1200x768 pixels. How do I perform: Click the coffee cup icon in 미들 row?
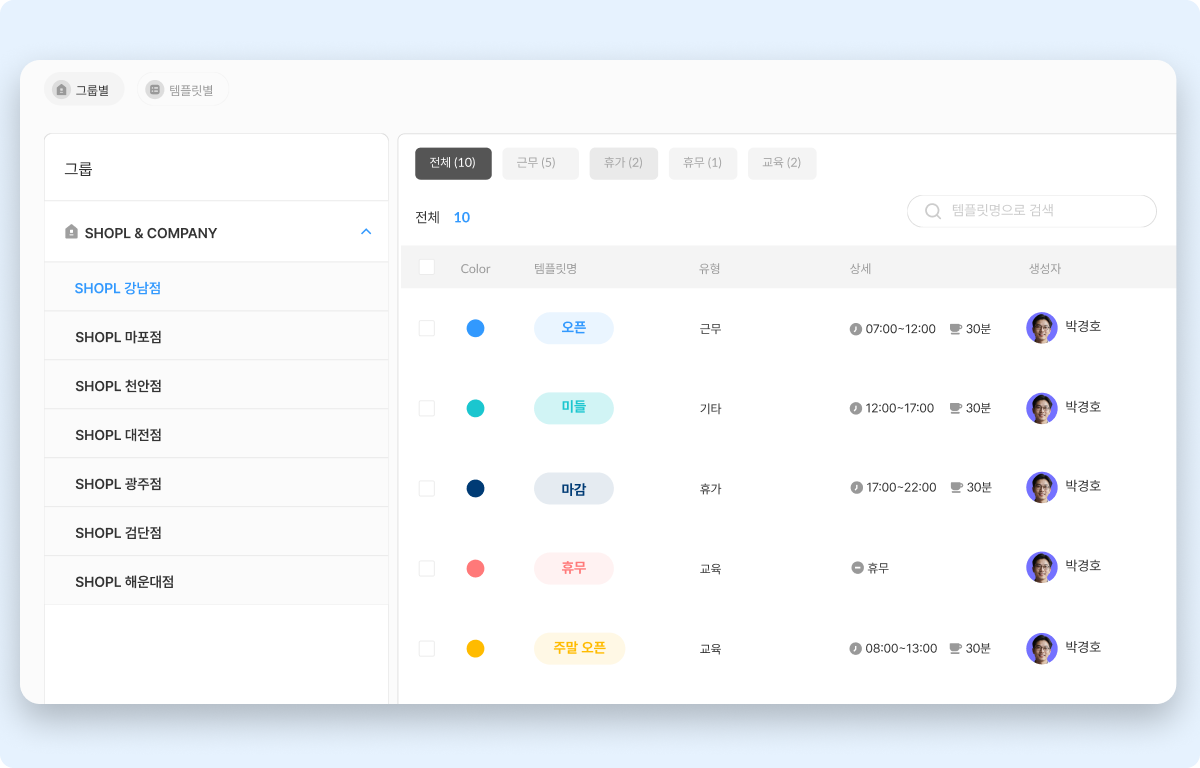tap(955, 408)
